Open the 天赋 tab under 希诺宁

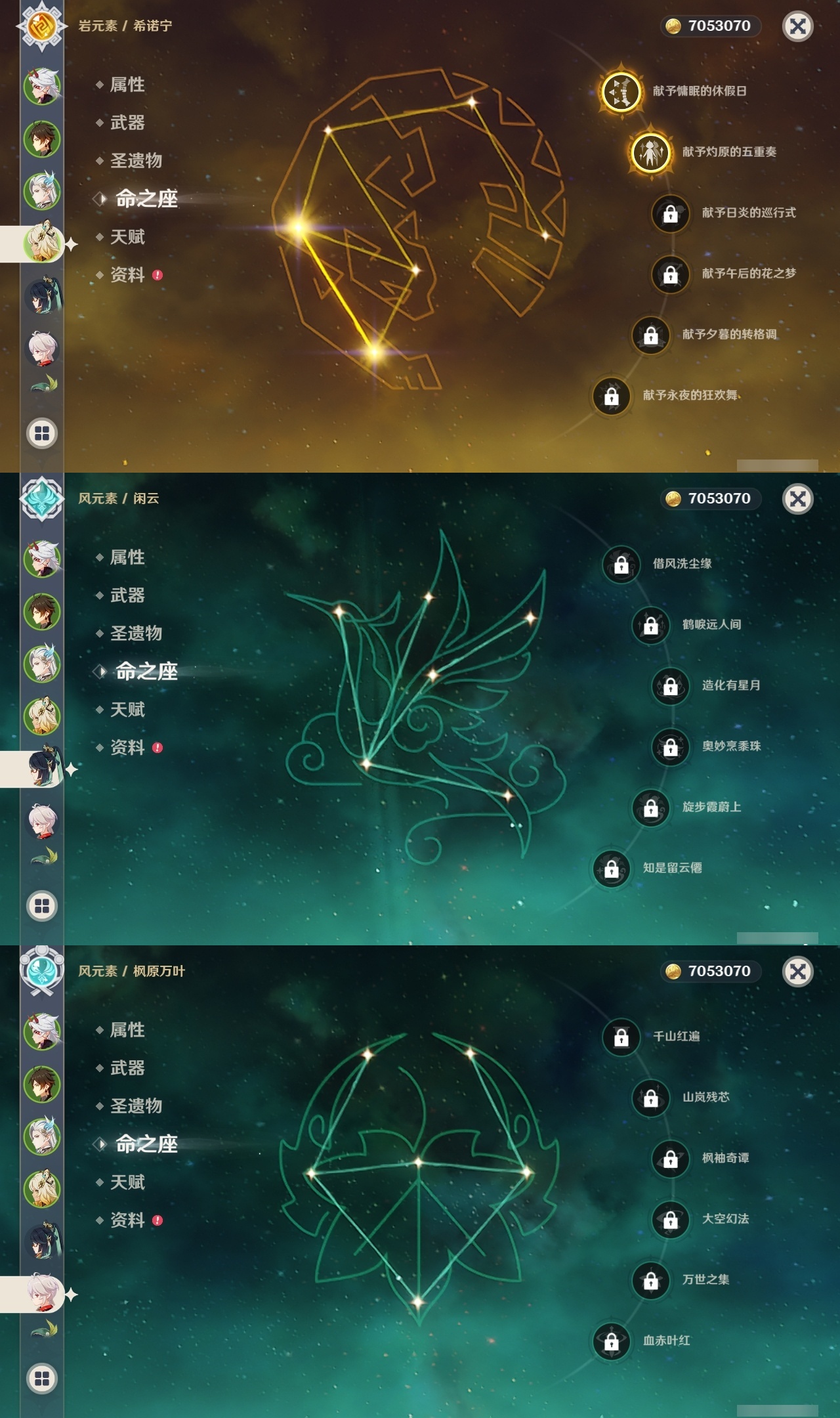coord(127,237)
